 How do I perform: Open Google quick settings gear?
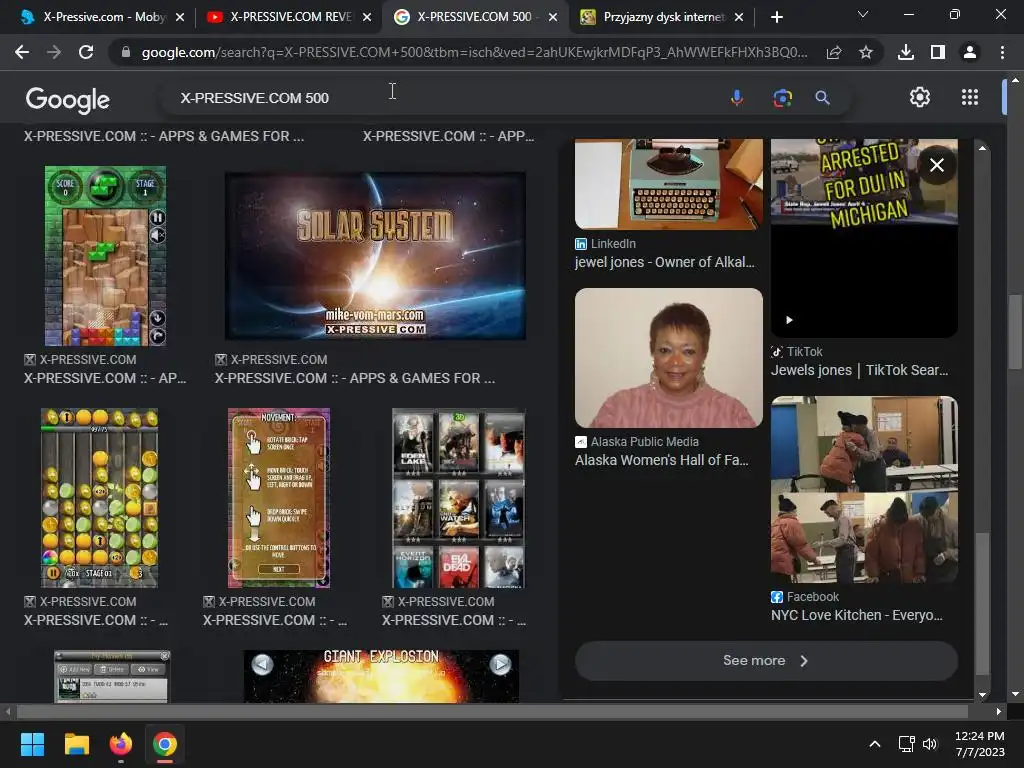click(x=920, y=97)
